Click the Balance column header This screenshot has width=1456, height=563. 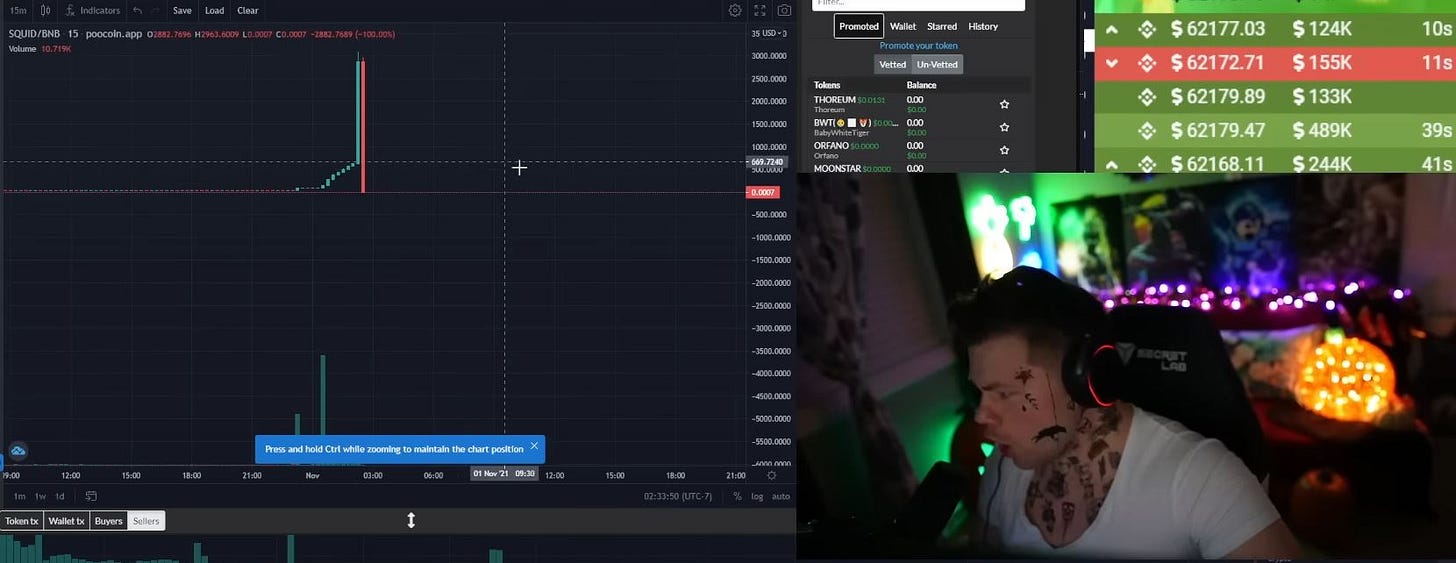coord(921,85)
